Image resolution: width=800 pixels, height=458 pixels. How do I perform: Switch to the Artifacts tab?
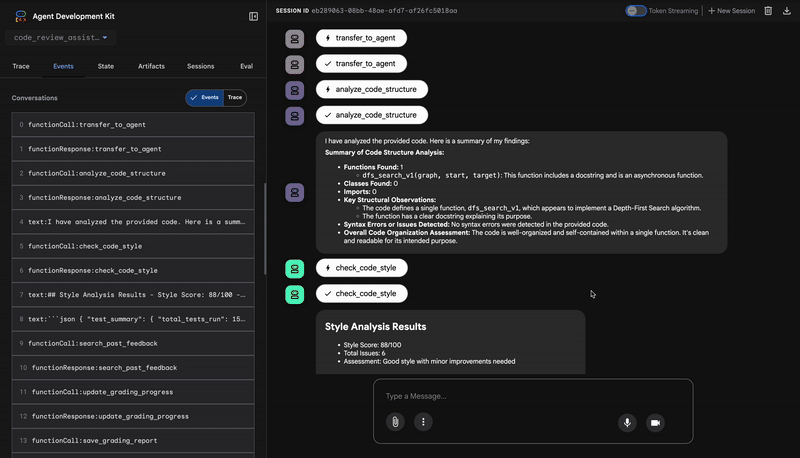pos(151,66)
